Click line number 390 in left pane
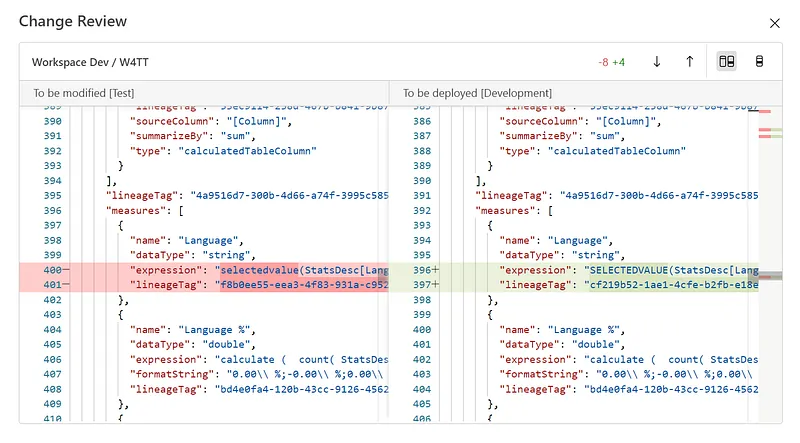The width and height of the screenshot is (800, 443). 52,121
